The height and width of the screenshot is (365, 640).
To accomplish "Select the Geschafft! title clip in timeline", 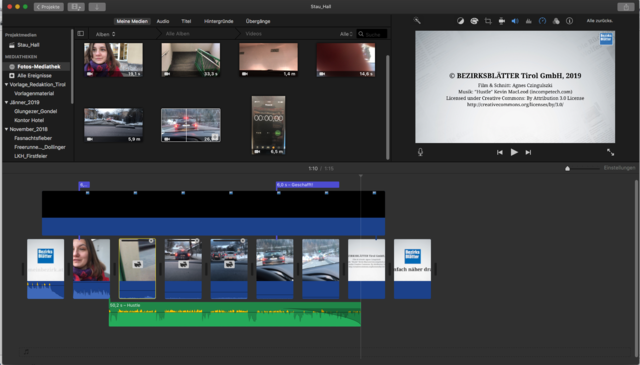I will tap(307, 185).
